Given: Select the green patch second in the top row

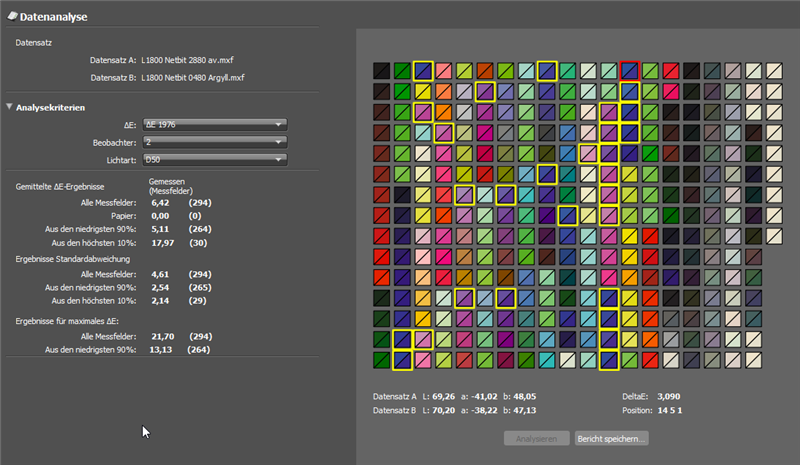Looking at the screenshot, I should pos(402,70).
